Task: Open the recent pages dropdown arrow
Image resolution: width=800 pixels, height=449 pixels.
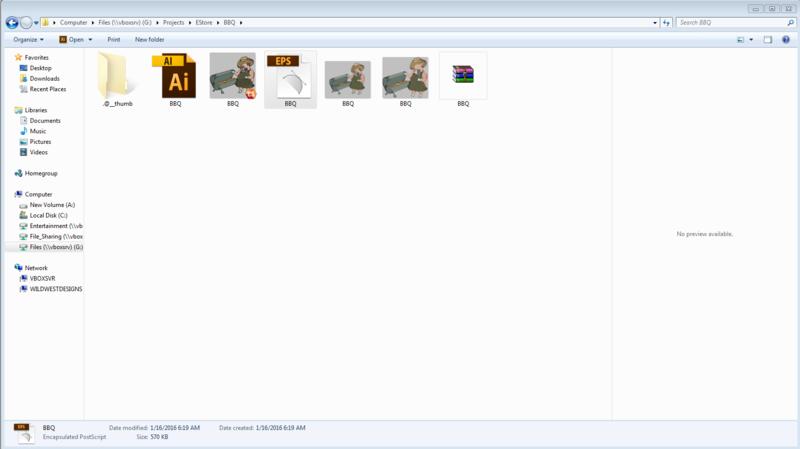Action: (36, 23)
